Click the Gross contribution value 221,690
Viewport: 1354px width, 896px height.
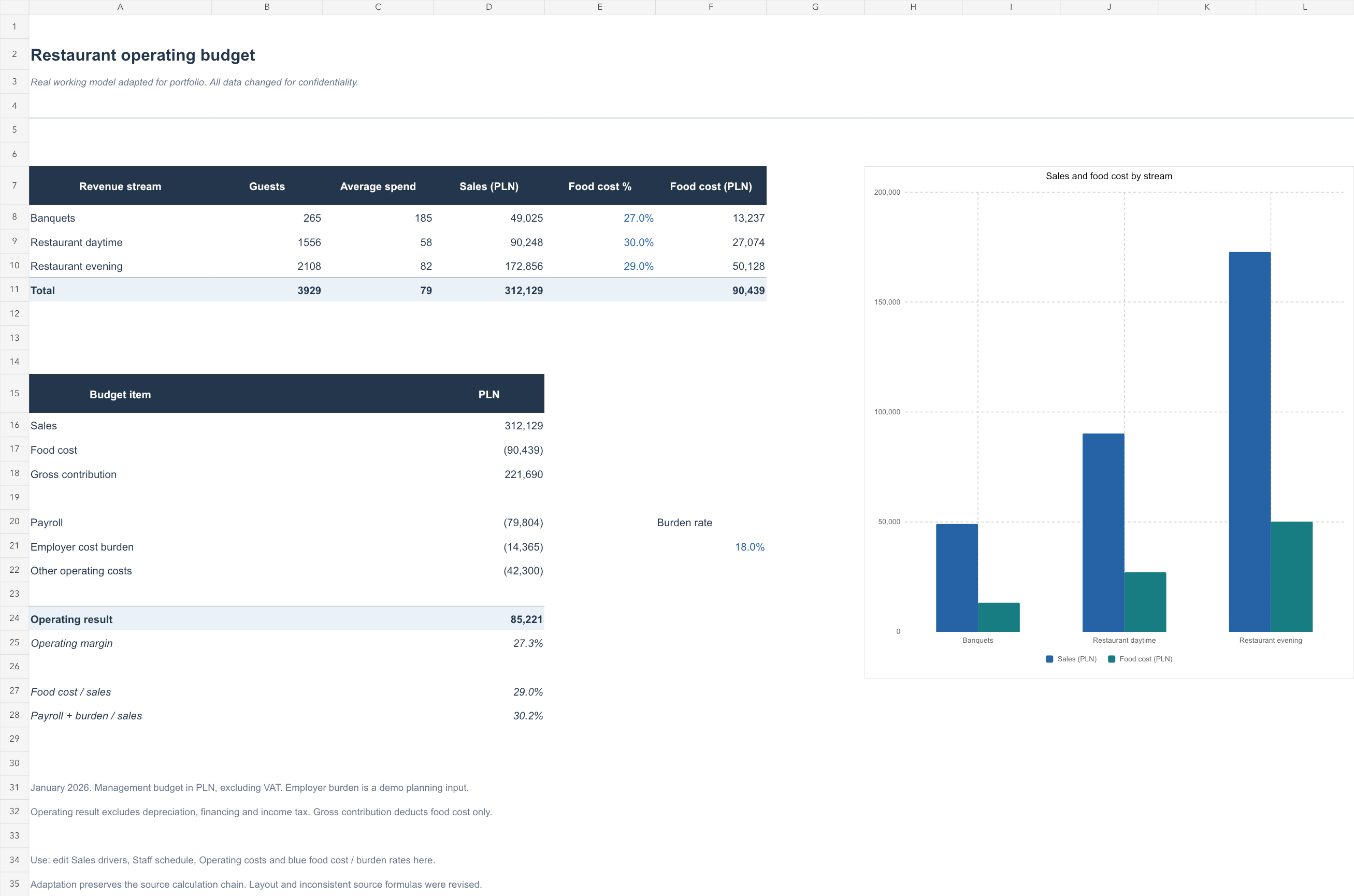coord(524,474)
